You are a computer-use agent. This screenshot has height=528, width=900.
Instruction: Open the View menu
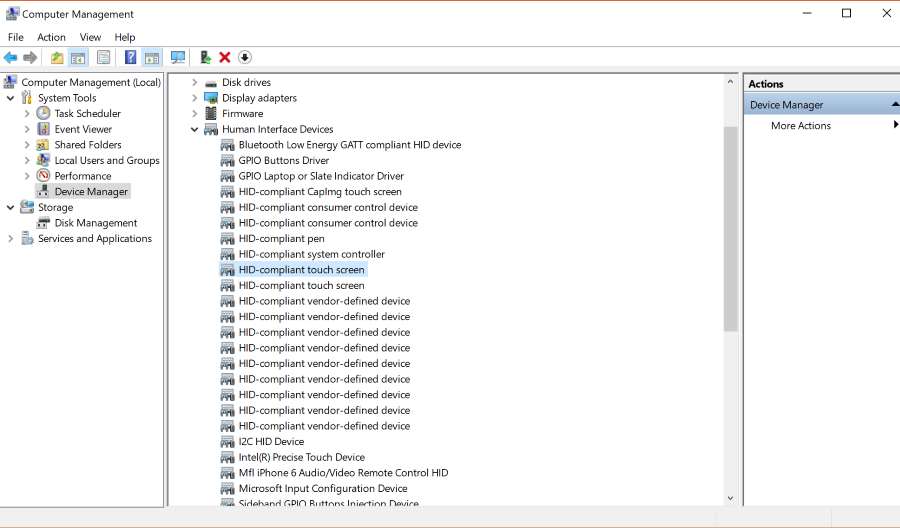click(x=90, y=37)
